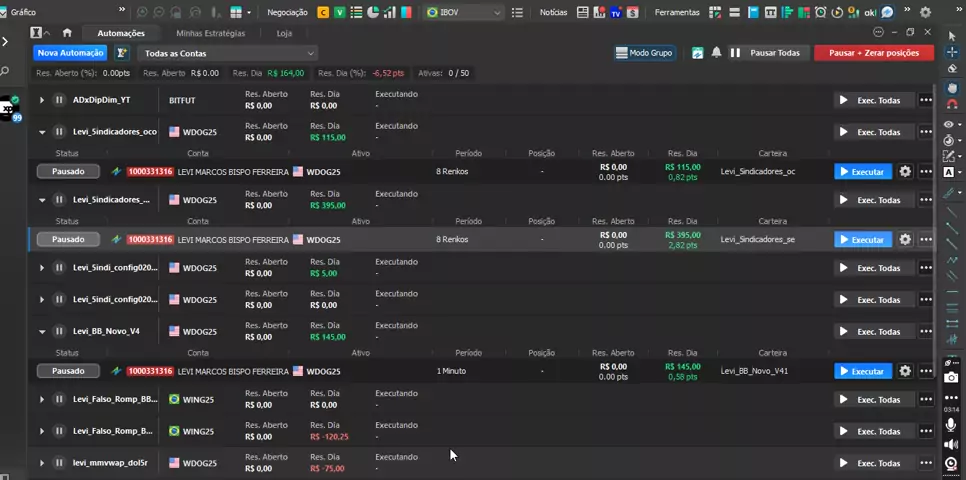Open settings gear for Levi_BB_Novo_V41 row

[905, 371]
